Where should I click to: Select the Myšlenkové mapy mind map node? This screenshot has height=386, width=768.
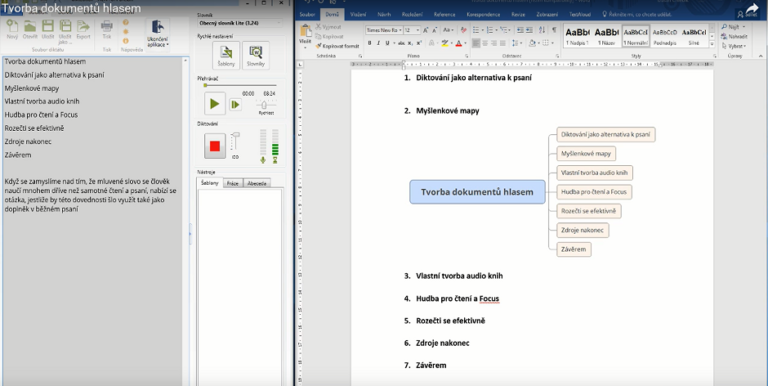coord(586,153)
